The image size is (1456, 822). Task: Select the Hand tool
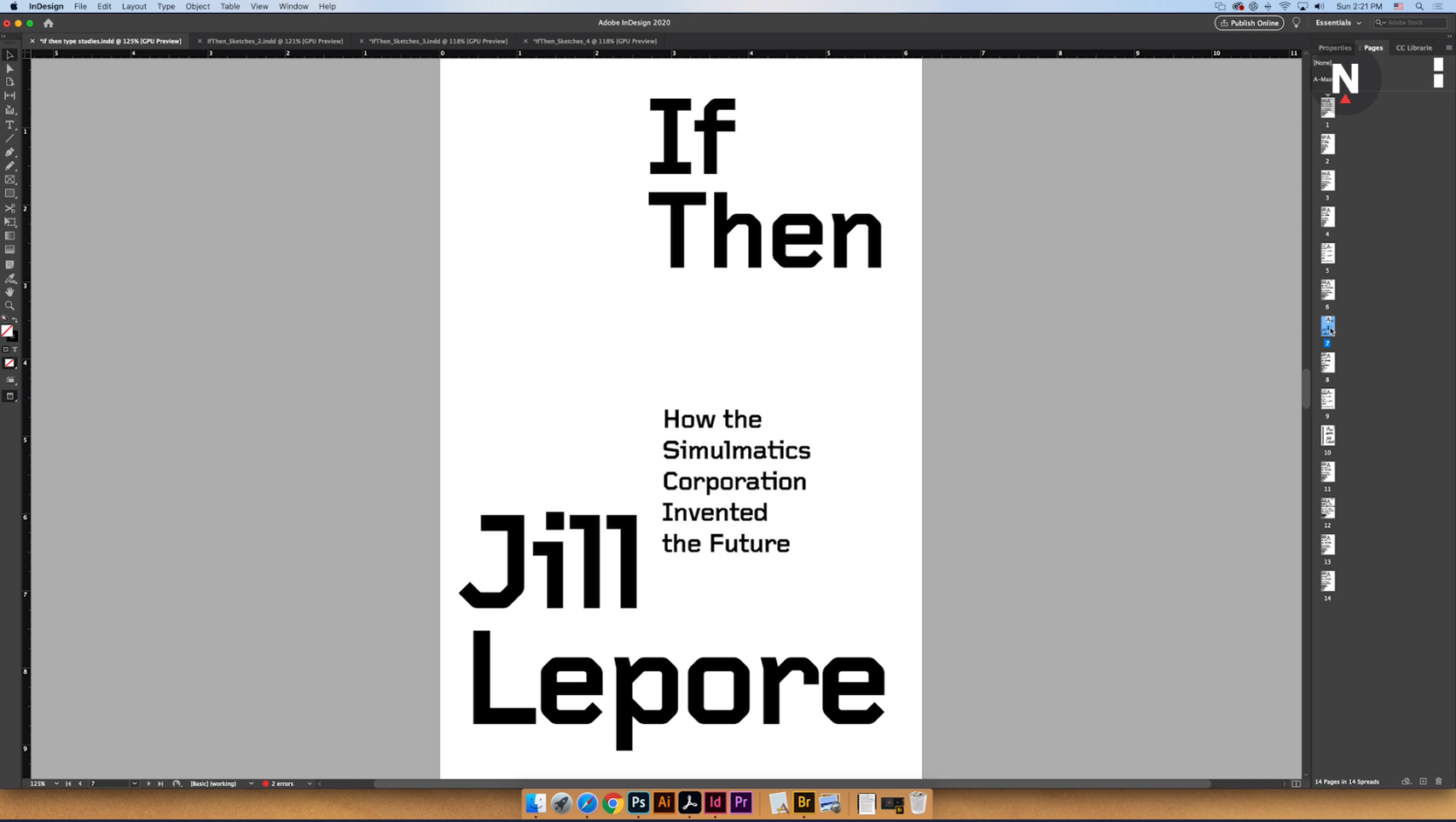[x=10, y=292]
